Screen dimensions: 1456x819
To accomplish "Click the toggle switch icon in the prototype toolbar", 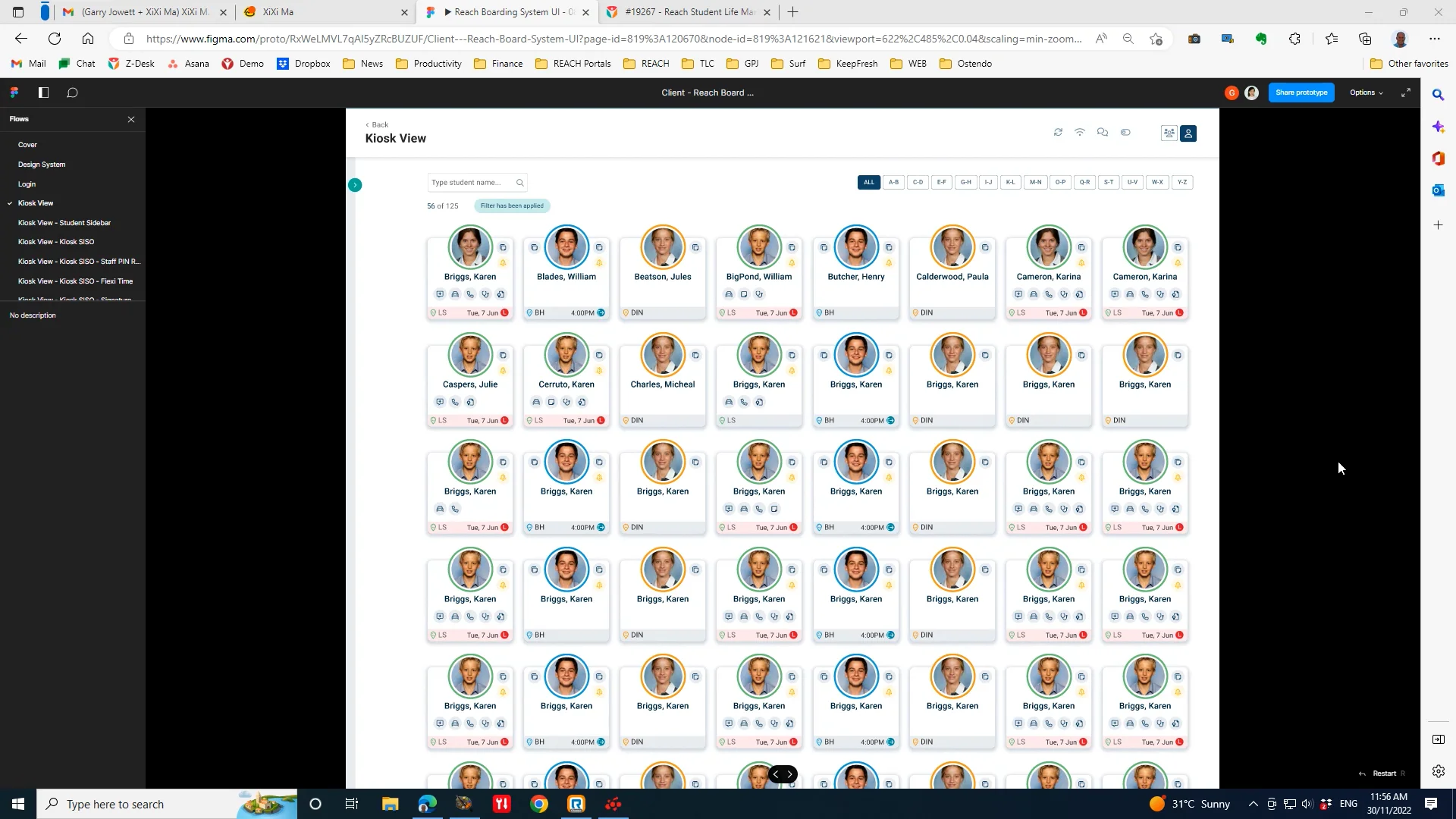I will click(x=1126, y=132).
